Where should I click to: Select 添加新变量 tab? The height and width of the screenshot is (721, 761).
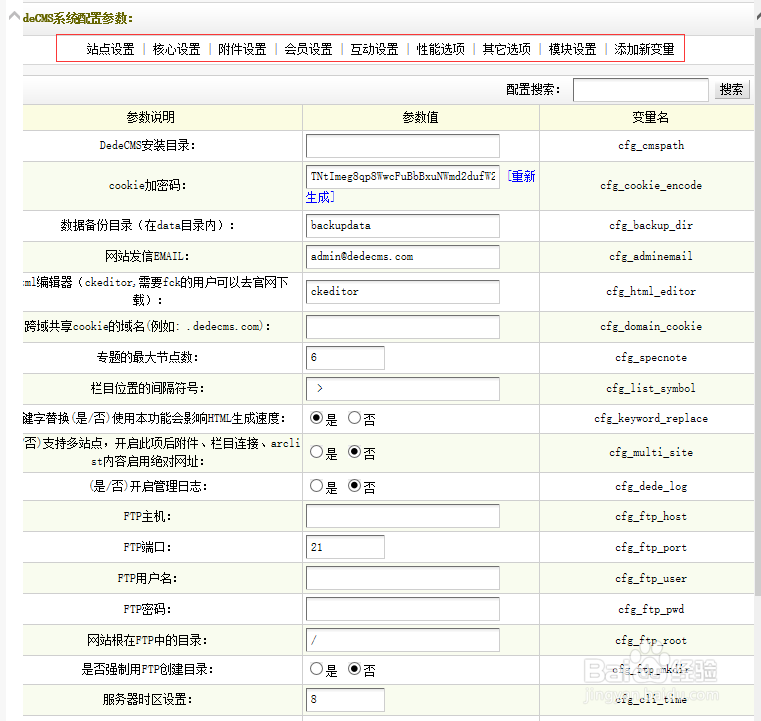644,49
